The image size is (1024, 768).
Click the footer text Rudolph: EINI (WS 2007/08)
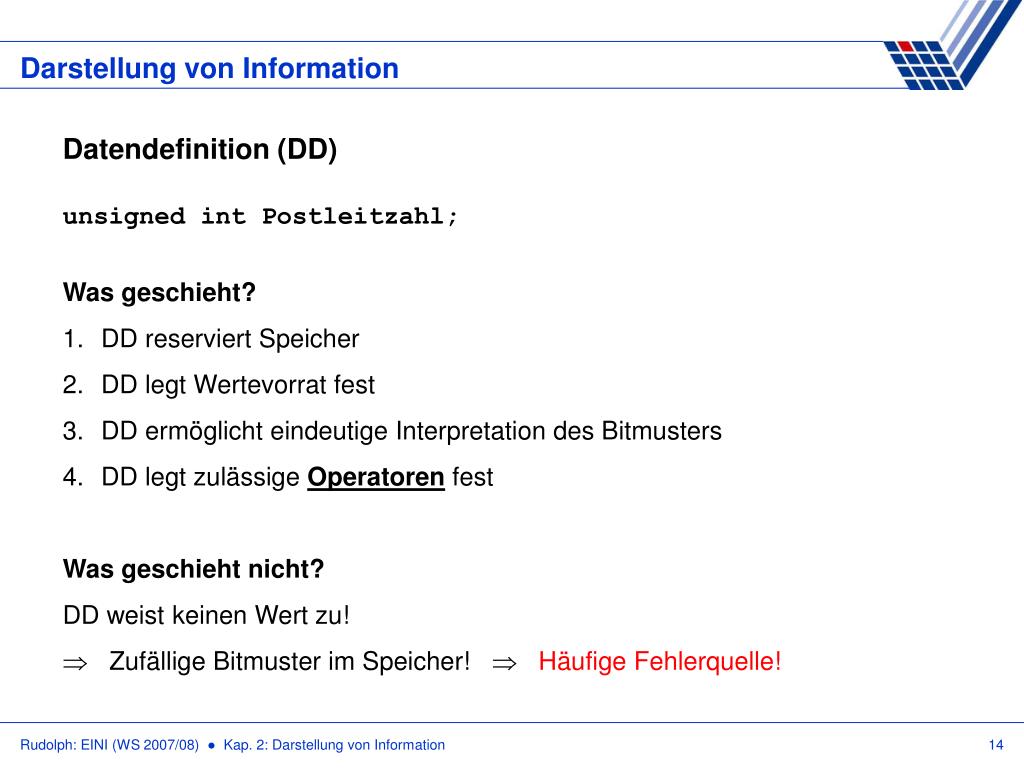click(109, 745)
